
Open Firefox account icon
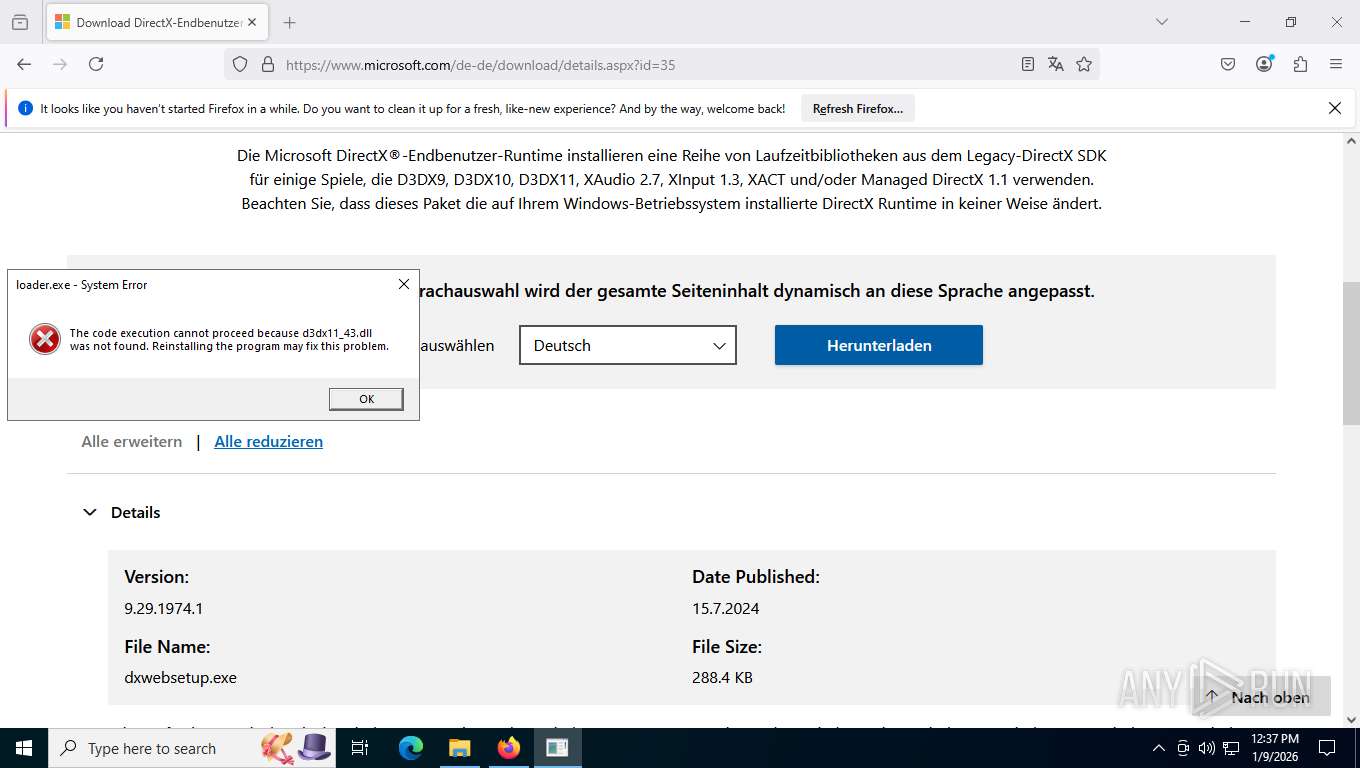[1265, 64]
